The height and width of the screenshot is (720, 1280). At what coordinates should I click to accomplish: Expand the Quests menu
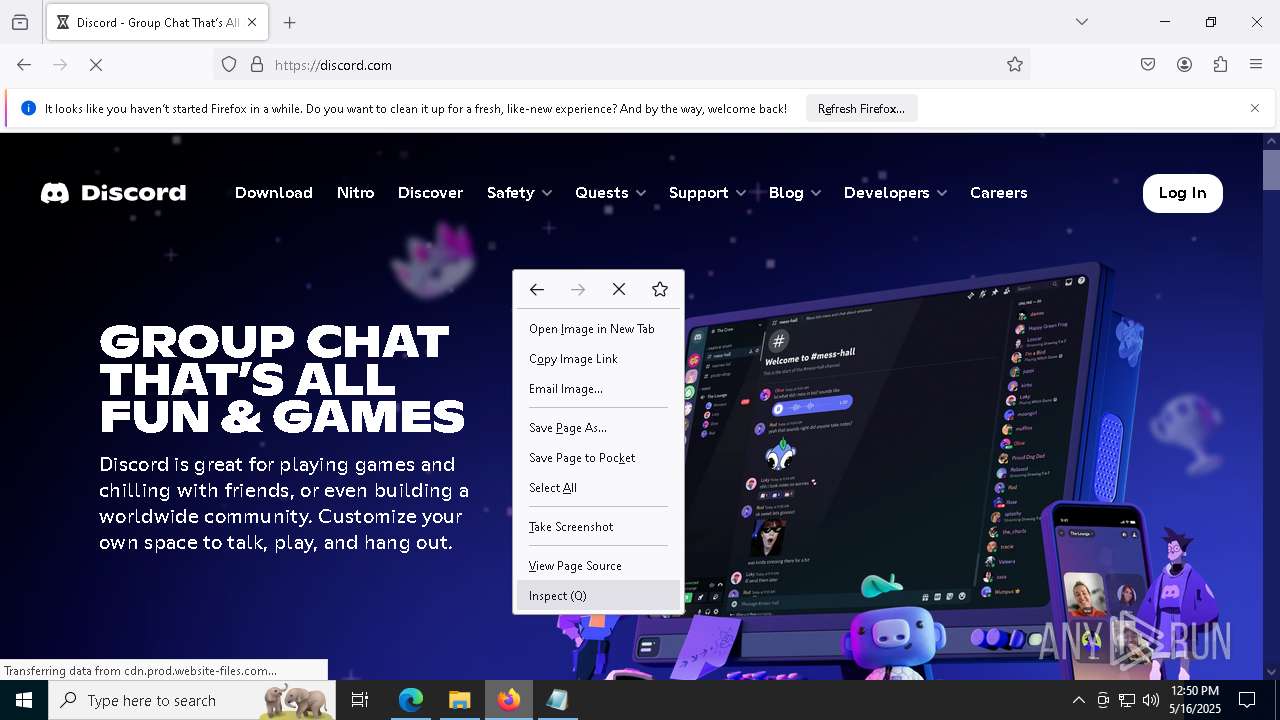coord(610,193)
